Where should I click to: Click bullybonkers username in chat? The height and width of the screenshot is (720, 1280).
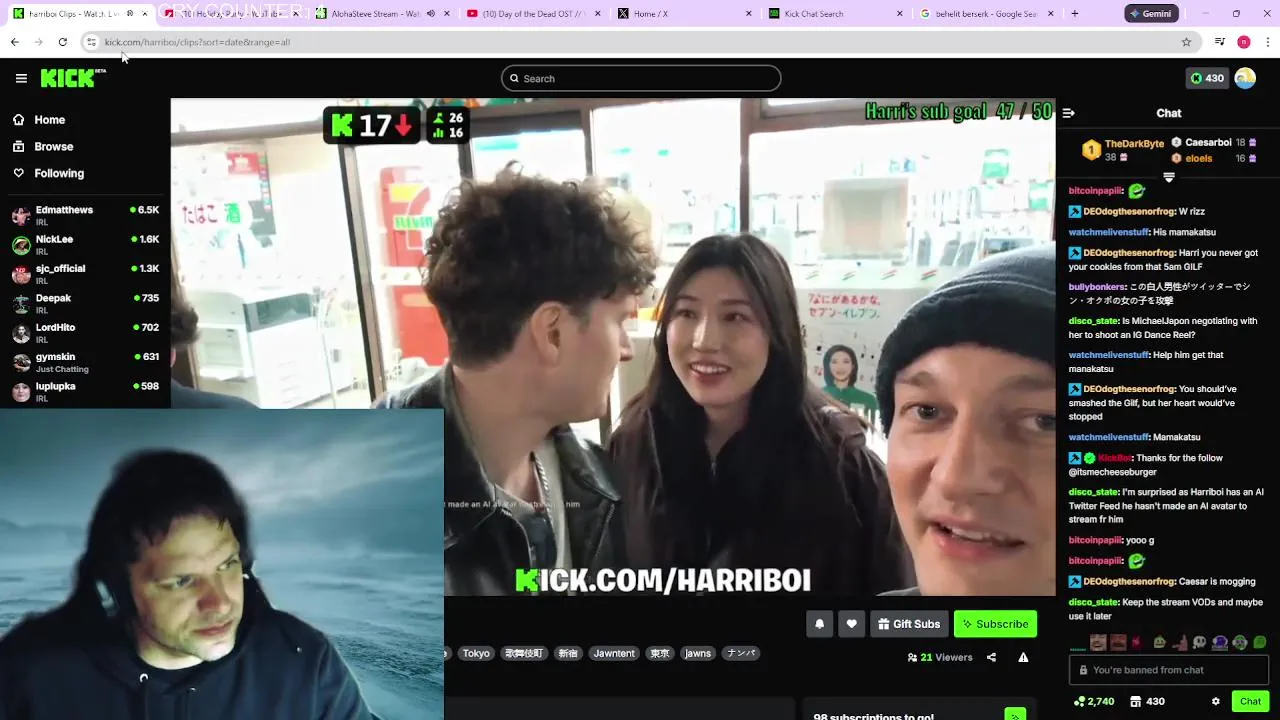click(x=1097, y=287)
